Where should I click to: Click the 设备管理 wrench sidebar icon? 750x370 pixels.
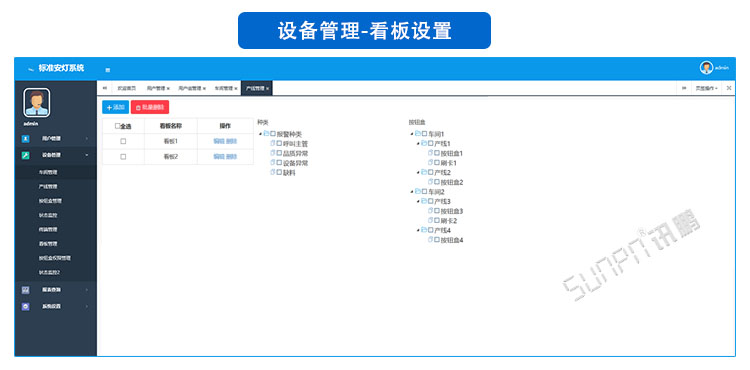[26, 155]
